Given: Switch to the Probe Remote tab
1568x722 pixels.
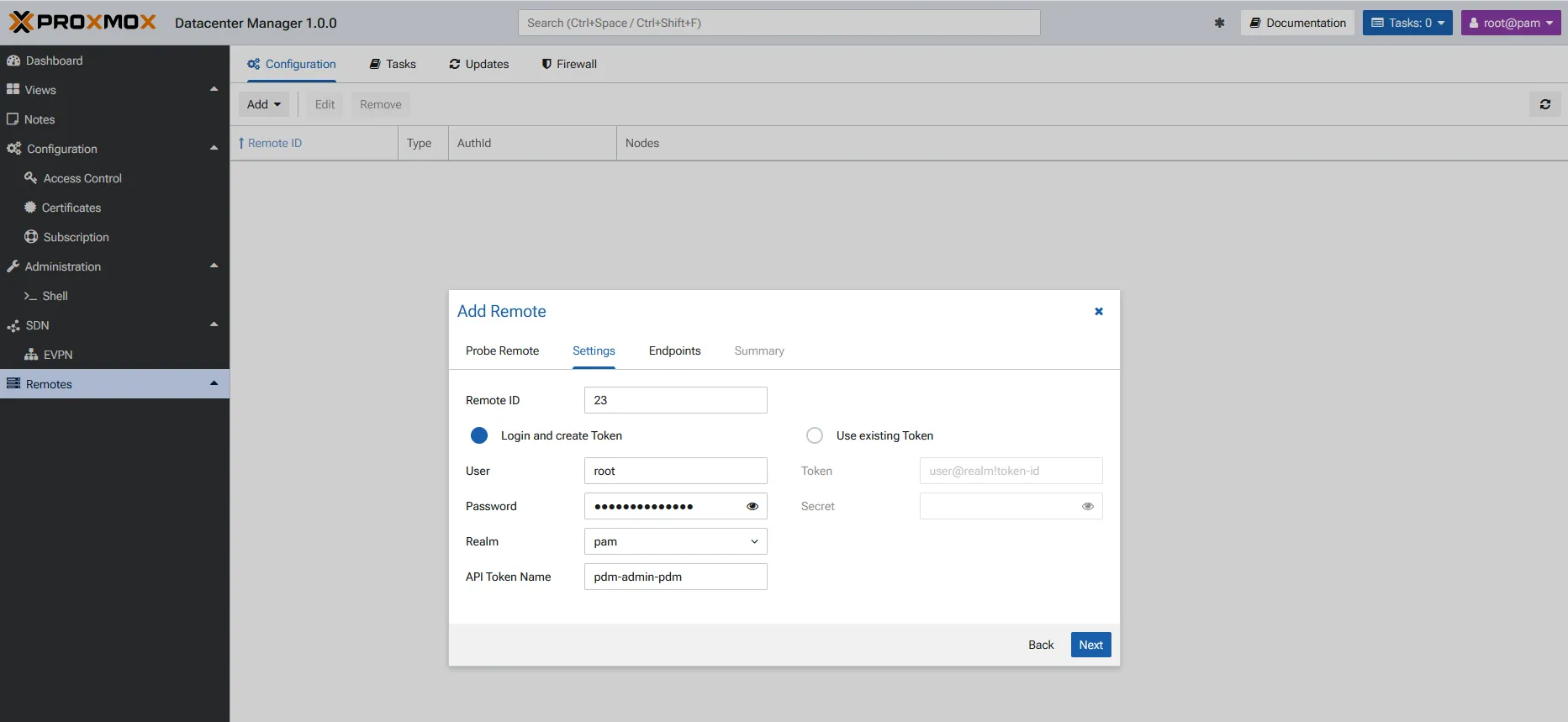Looking at the screenshot, I should point(502,350).
